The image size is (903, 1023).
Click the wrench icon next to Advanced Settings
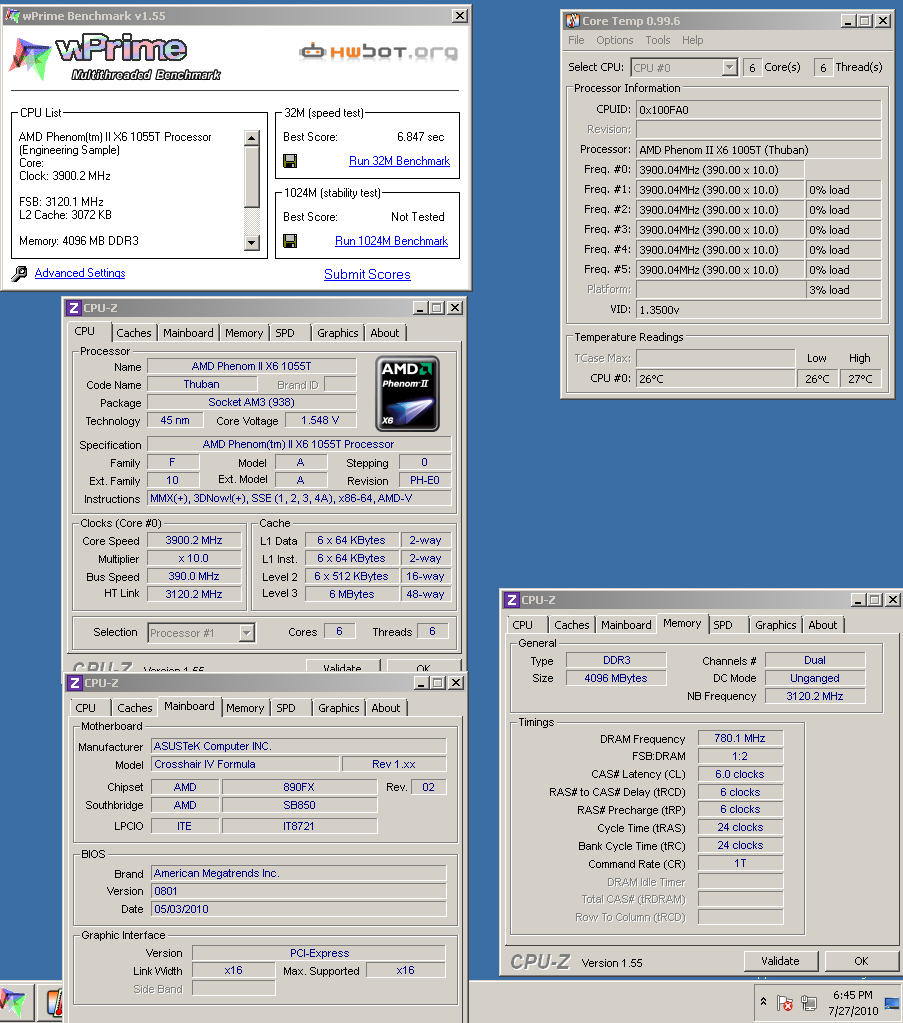pyautogui.click(x=20, y=273)
